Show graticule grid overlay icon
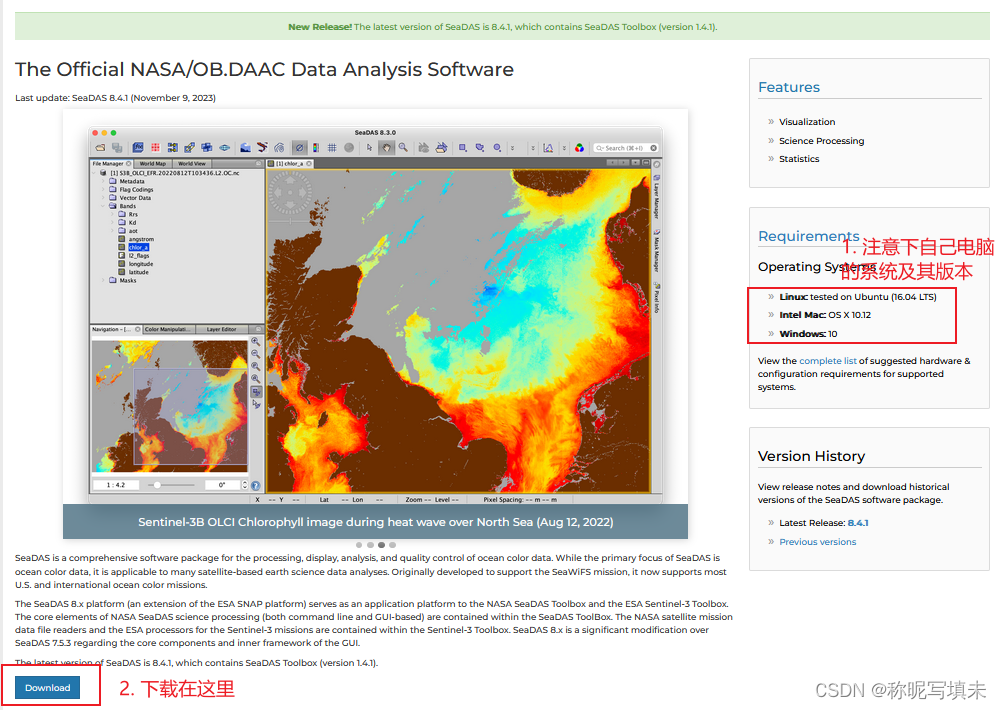This screenshot has width=1002, height=710. 332,148
